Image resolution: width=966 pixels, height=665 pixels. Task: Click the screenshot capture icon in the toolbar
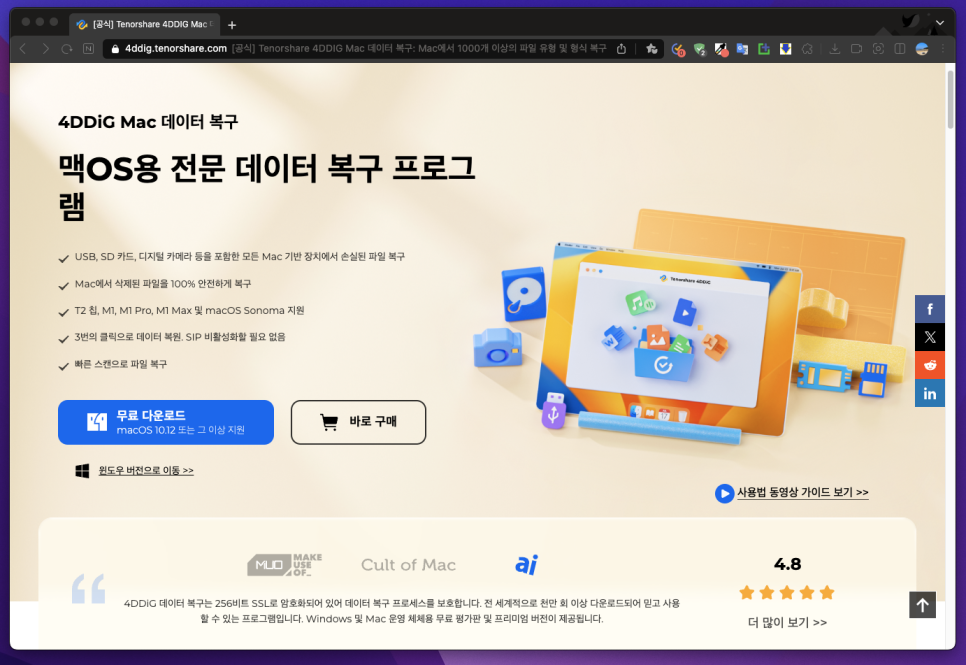pos(878,49)
